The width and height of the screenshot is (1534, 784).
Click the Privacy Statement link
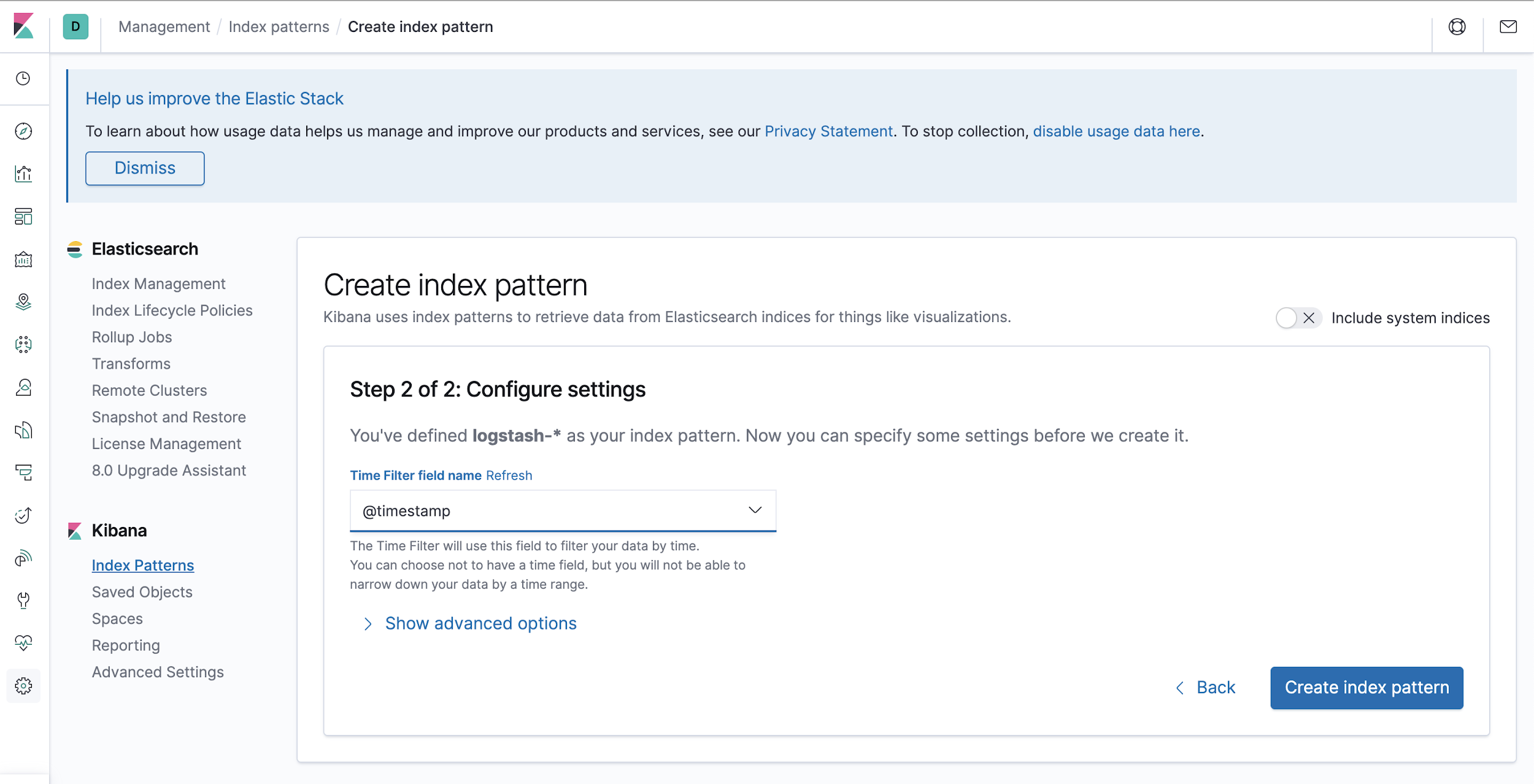(828, 131)
